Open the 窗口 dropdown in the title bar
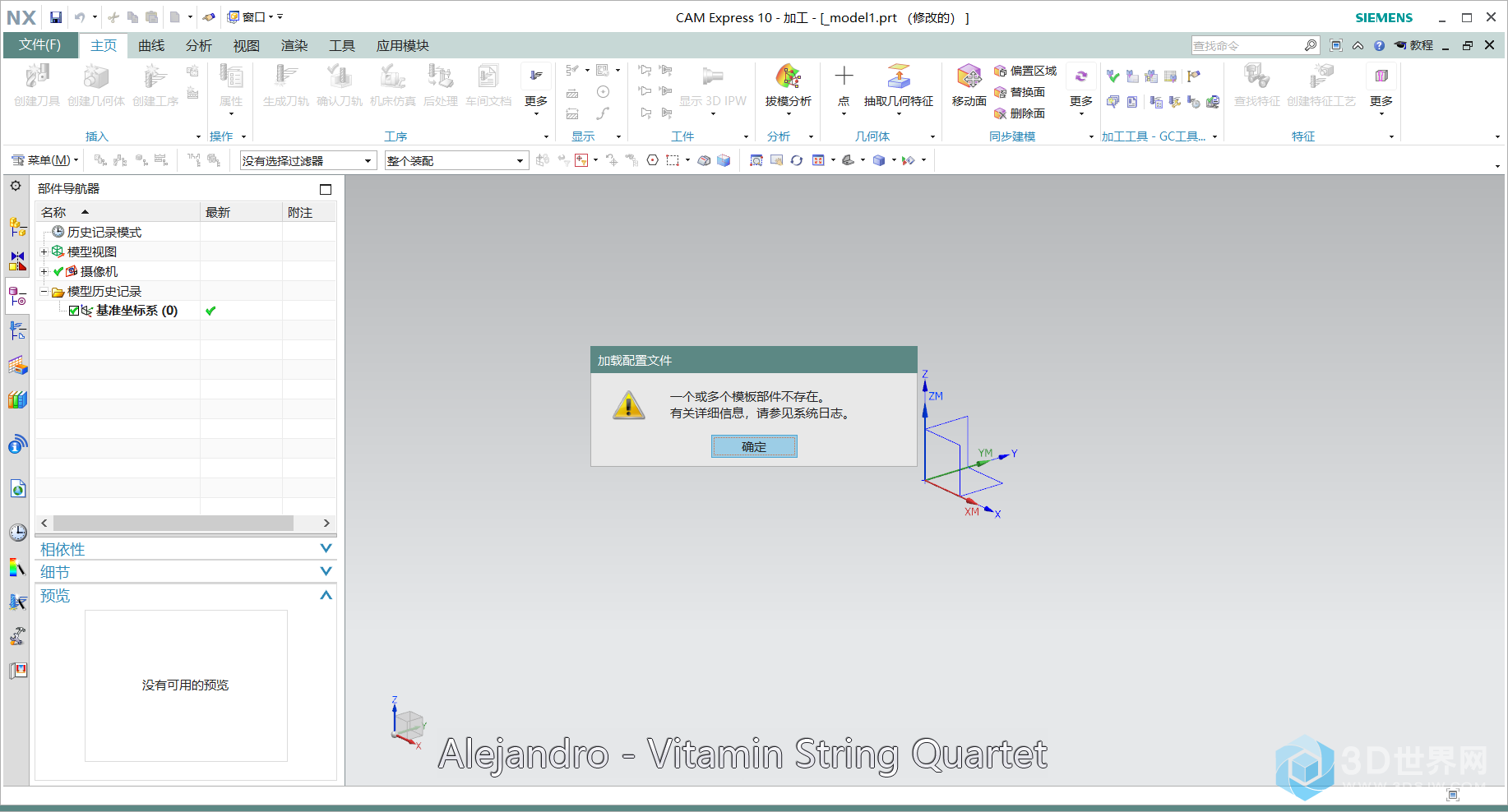The width and height of the screenshot is (1508, 812). click(x=251, y=16)
